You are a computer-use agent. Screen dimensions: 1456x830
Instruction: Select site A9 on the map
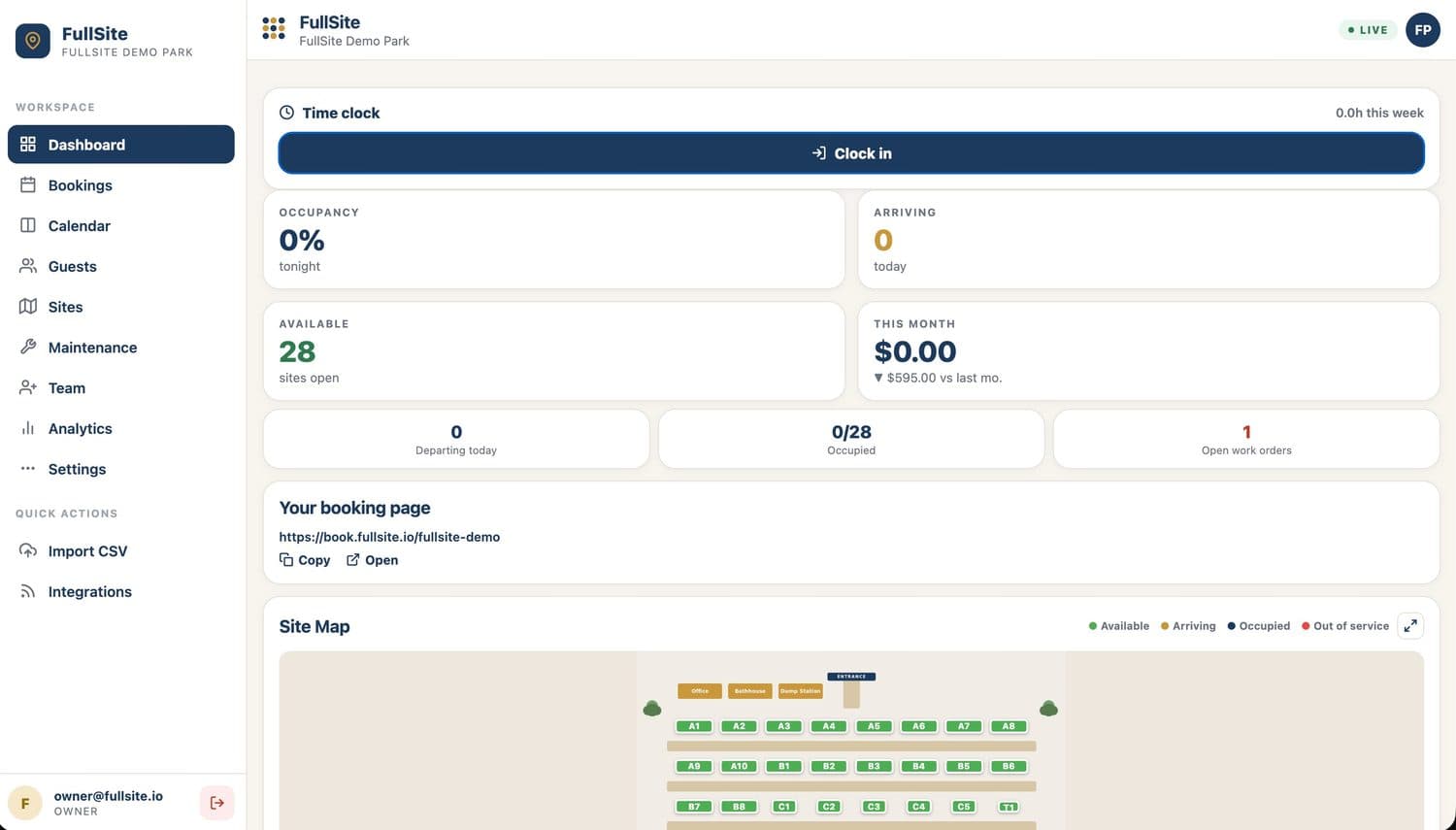click(x=694, y=766)
